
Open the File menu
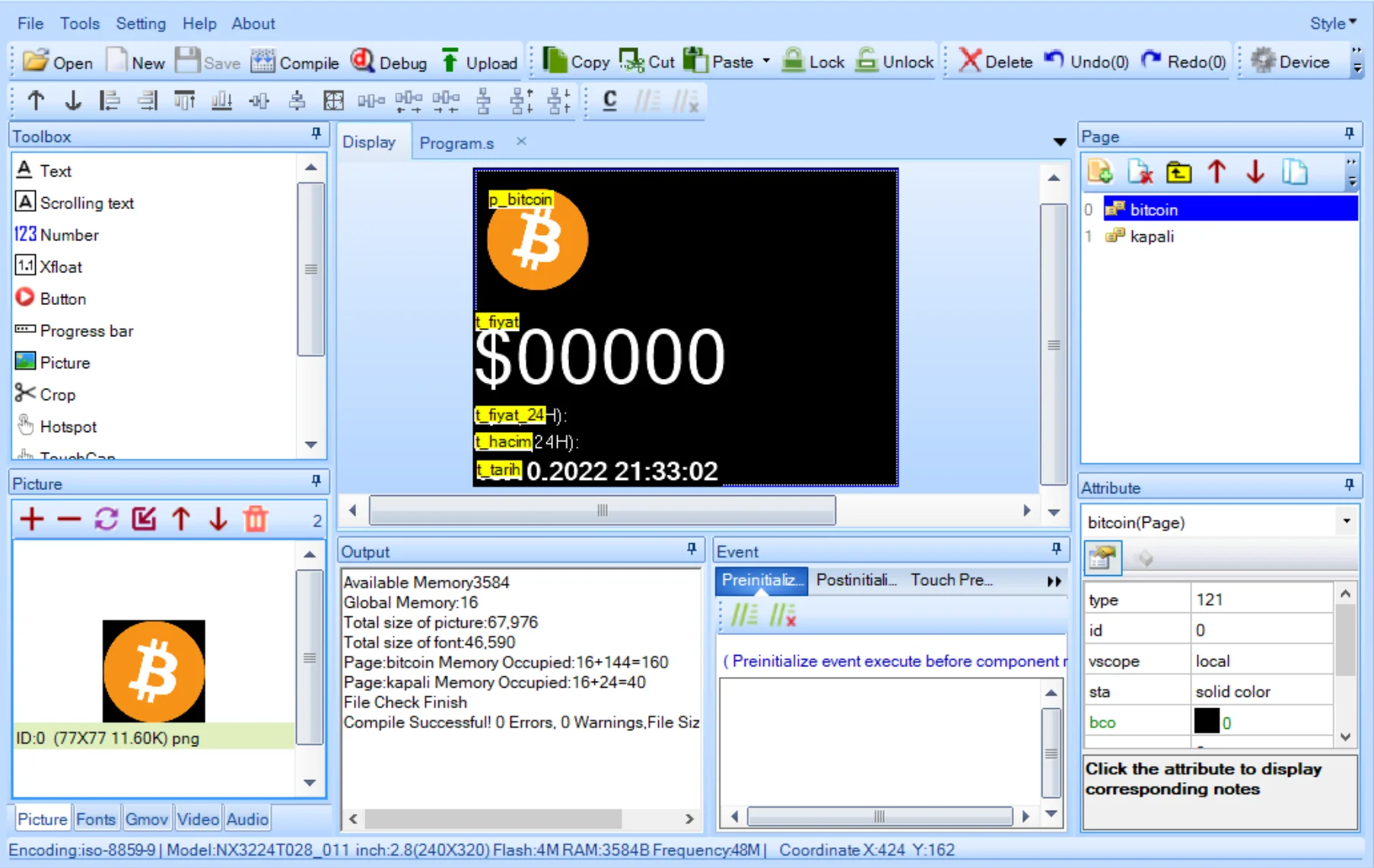30,24
